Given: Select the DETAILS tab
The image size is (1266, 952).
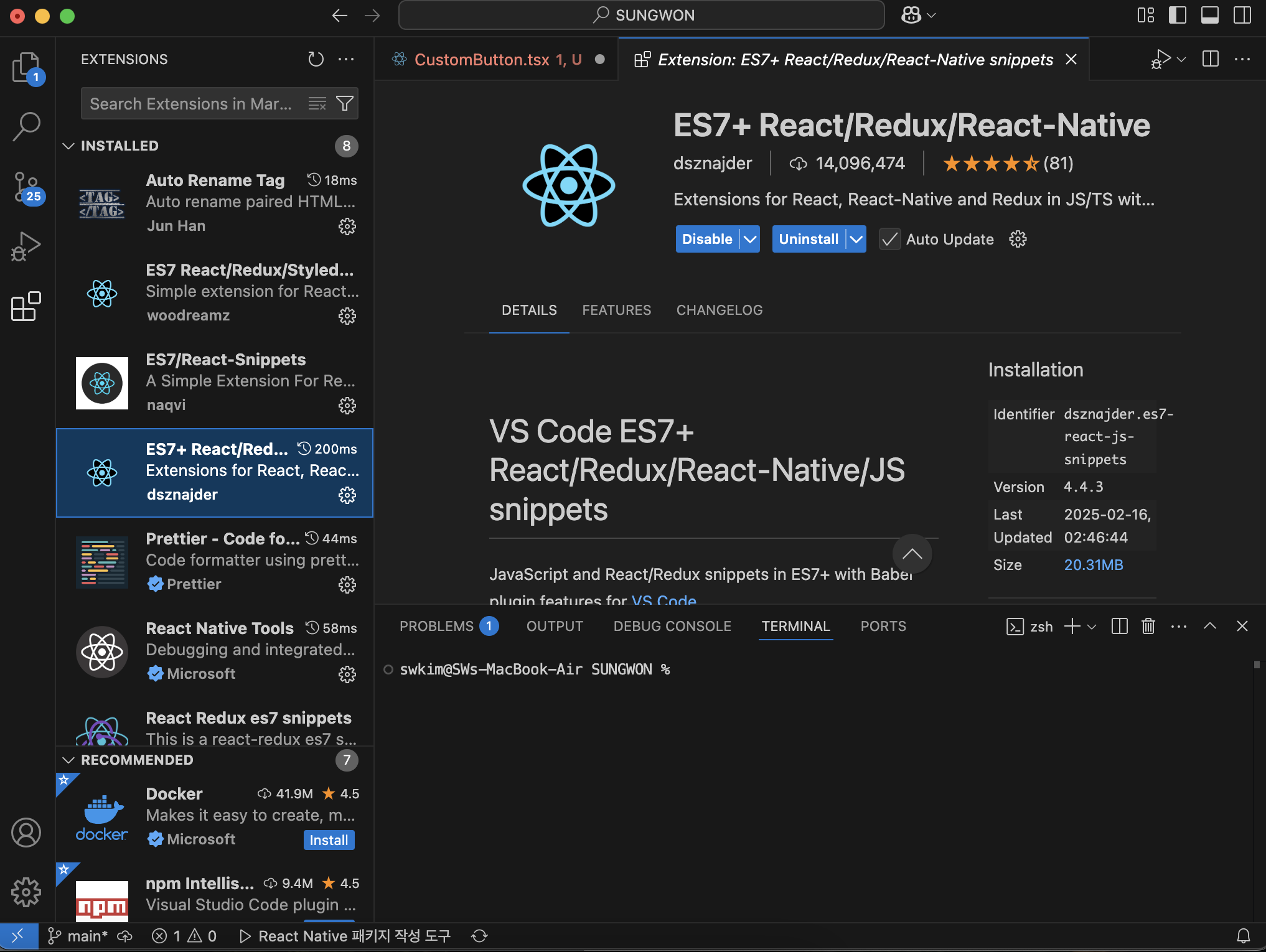Looking at the screenshot, I should point(529,310).
